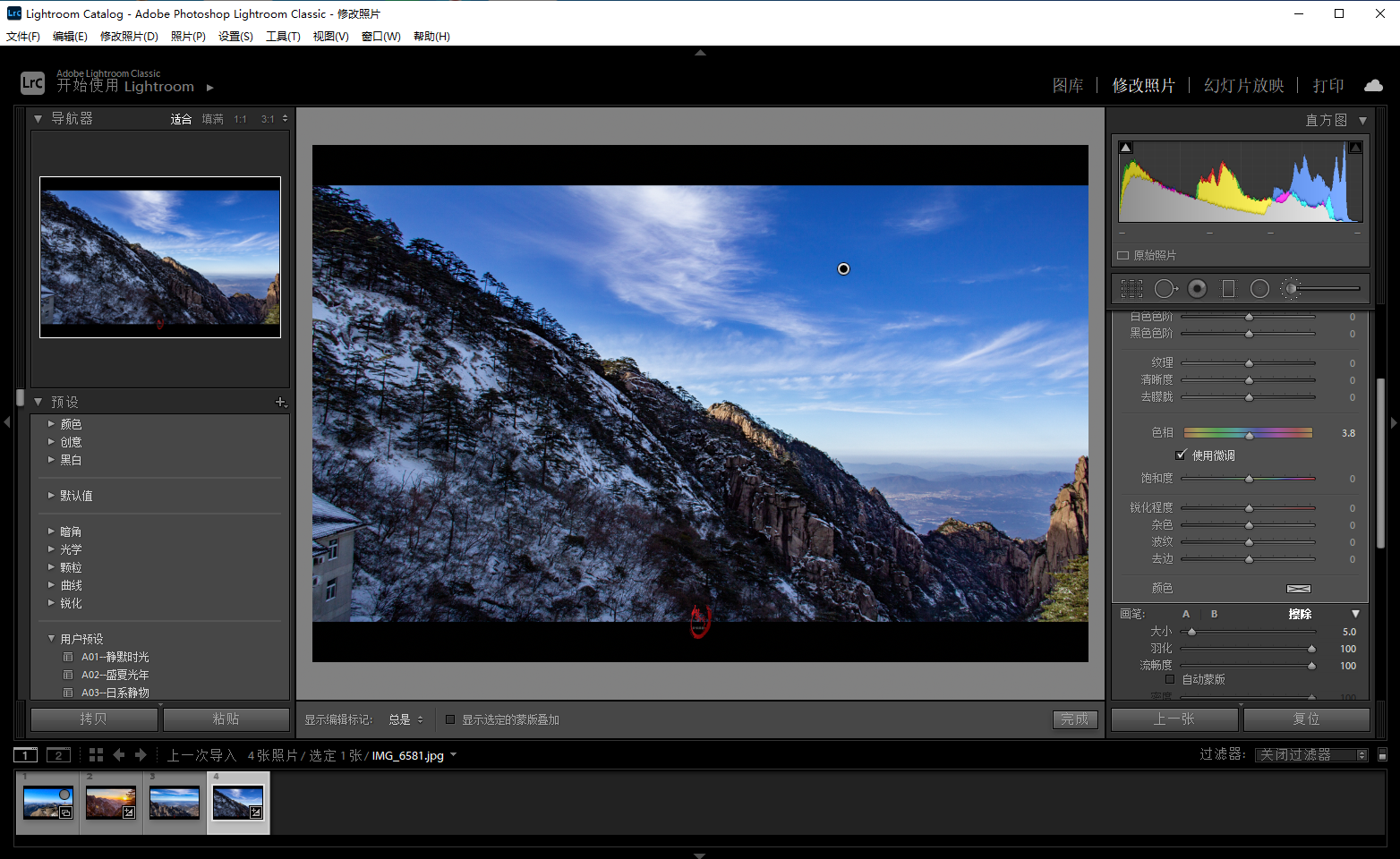Apply the A01–静默时光 preset
The height and width of the screenshot is (859, 1400).
coord(115,657)
